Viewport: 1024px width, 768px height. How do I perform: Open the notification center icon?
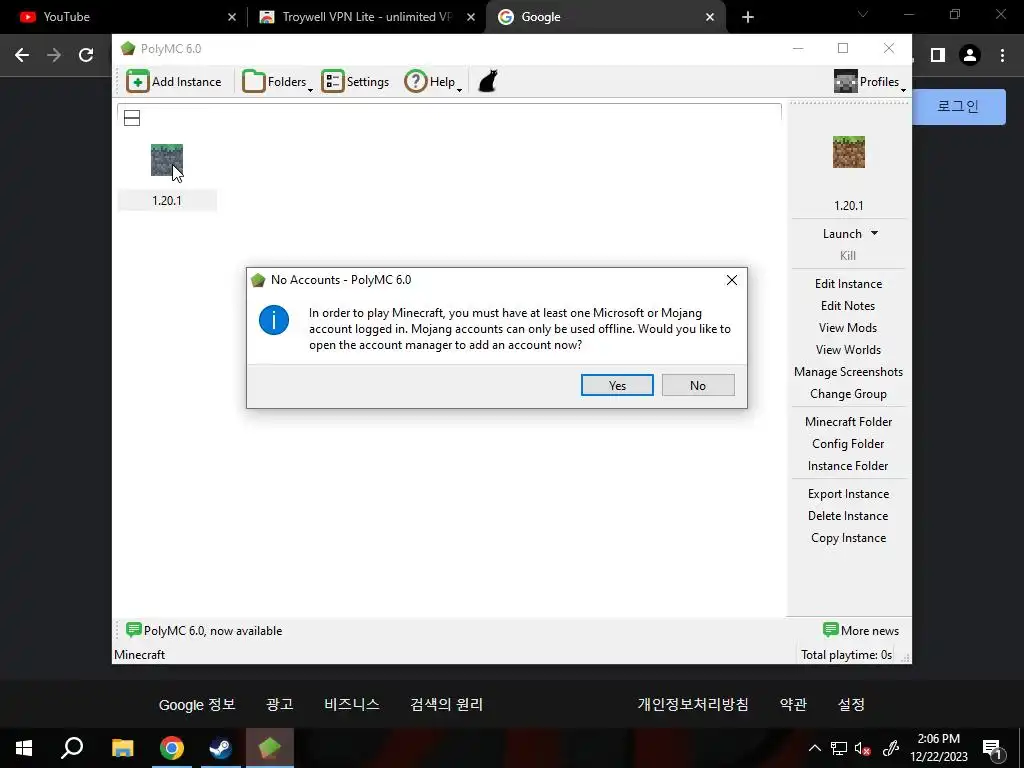pyautogui.click(x=993, y=748)
